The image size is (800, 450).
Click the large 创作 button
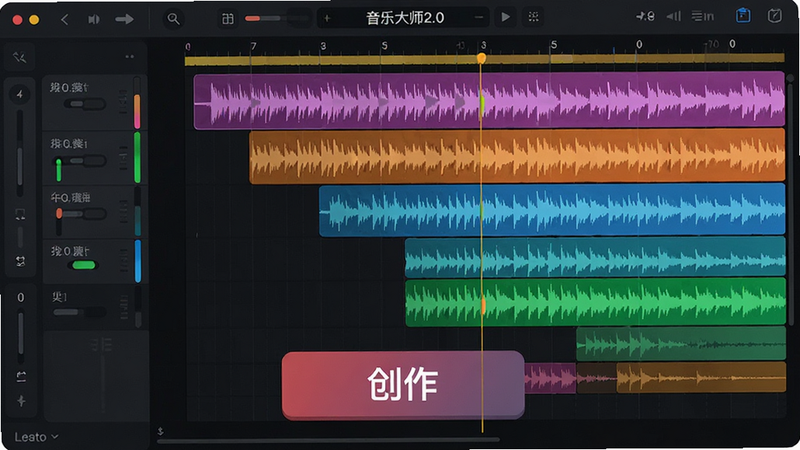point(403,384)
